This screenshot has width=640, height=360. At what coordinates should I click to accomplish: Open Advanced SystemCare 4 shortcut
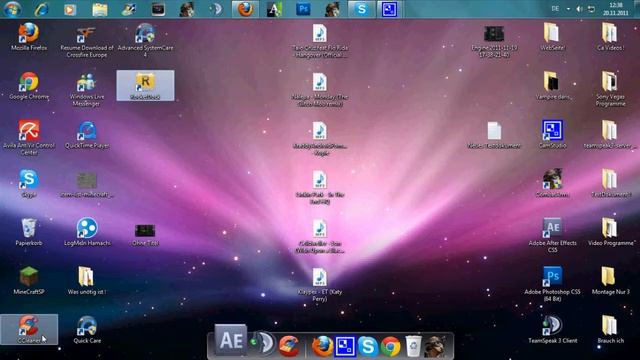pos(145,41)
